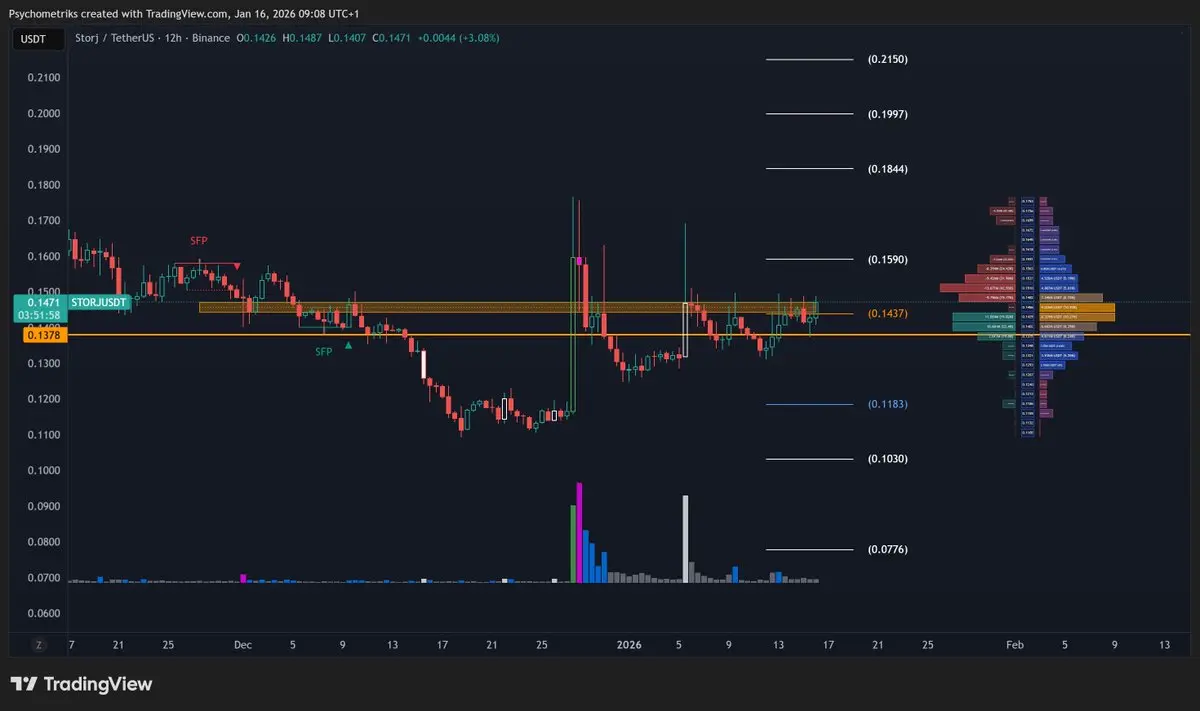Click the orange shaded resistance zone
Image resolution: width=1200 pixels, height=711 pixels.
click(x=509, y=307)
